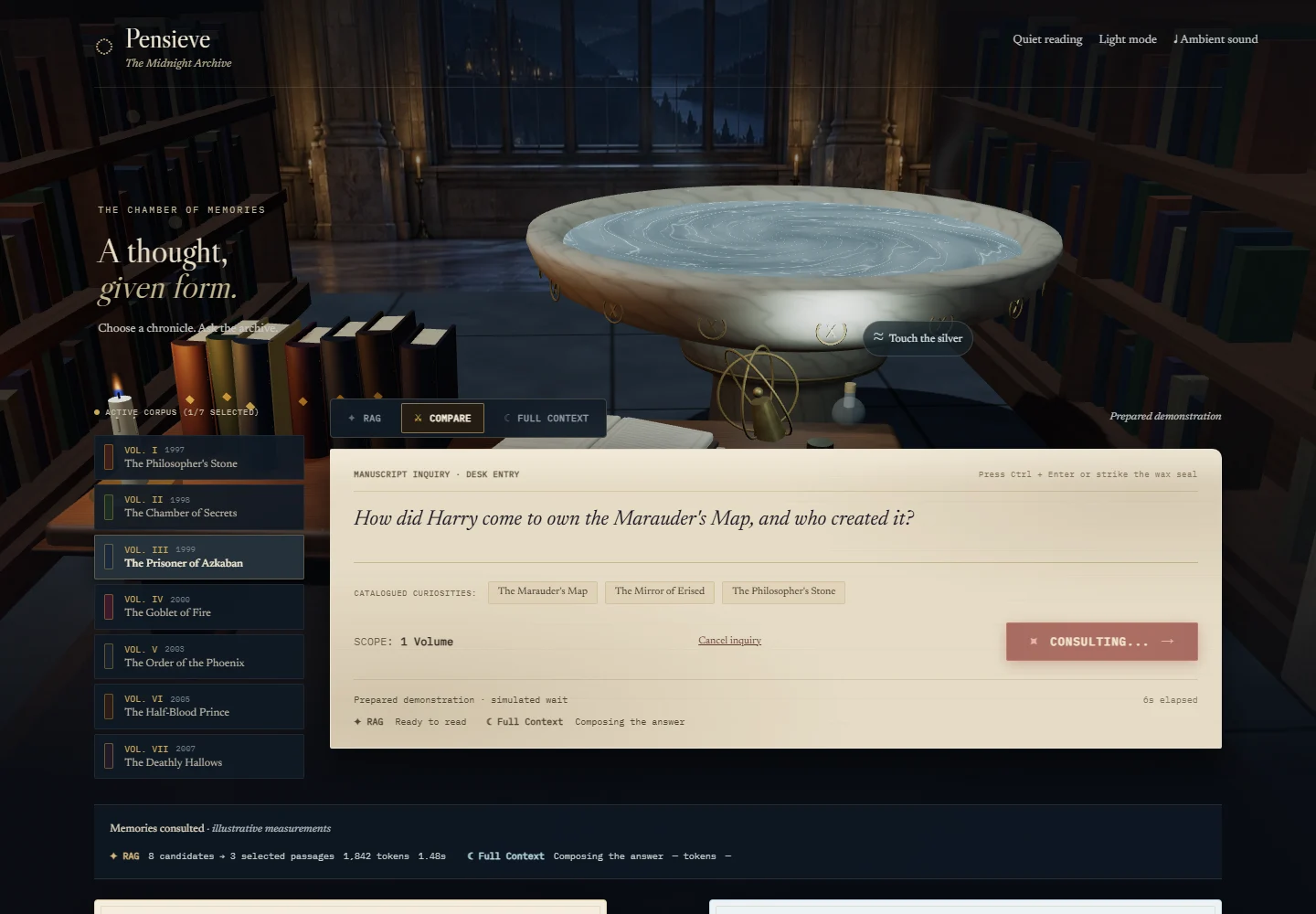Click 'Memories consulted' panel heading

[x=157, y=828]
